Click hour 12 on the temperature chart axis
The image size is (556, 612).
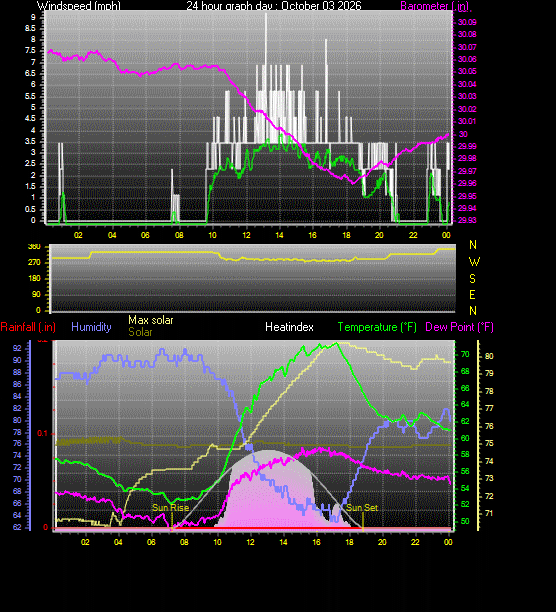[250, 542]
